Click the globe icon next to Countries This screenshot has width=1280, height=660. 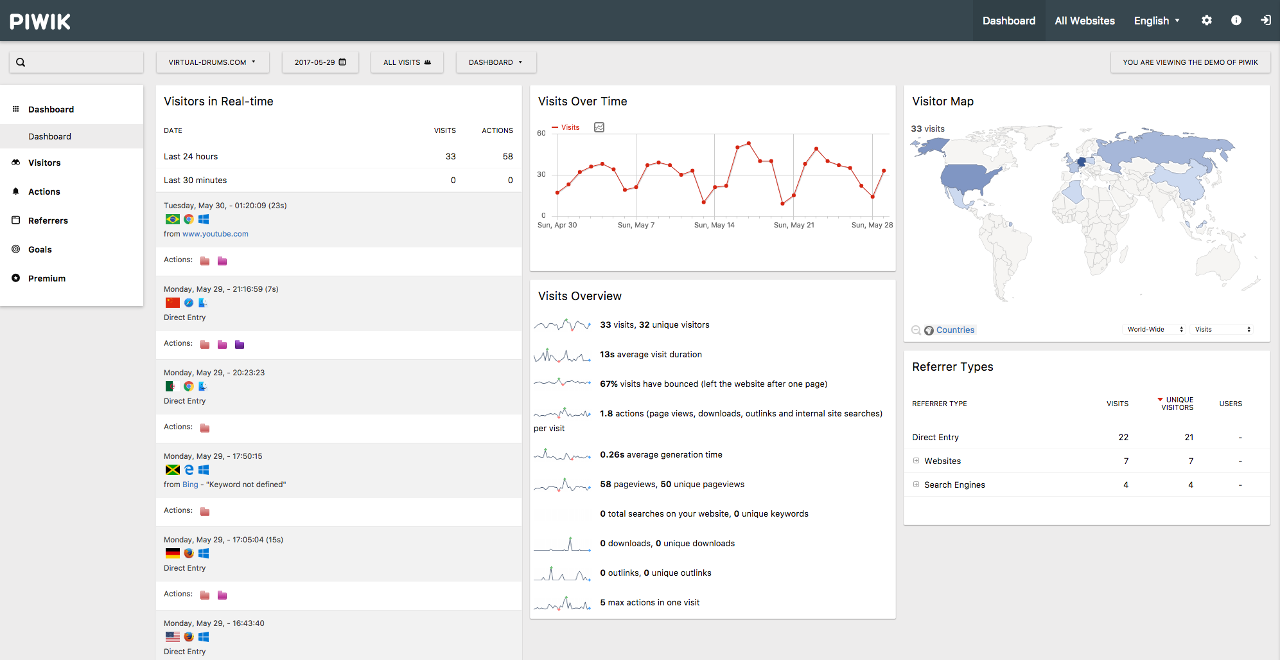pos(928,329)
